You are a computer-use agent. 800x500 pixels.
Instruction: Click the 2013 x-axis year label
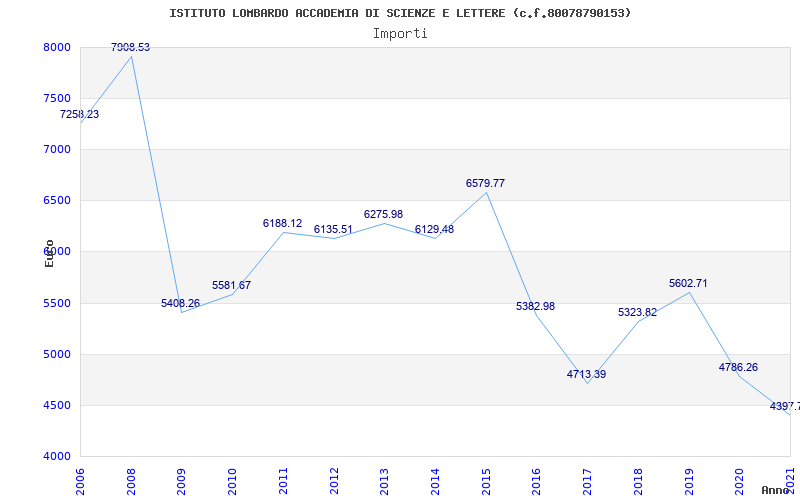(x=384, y=481)
